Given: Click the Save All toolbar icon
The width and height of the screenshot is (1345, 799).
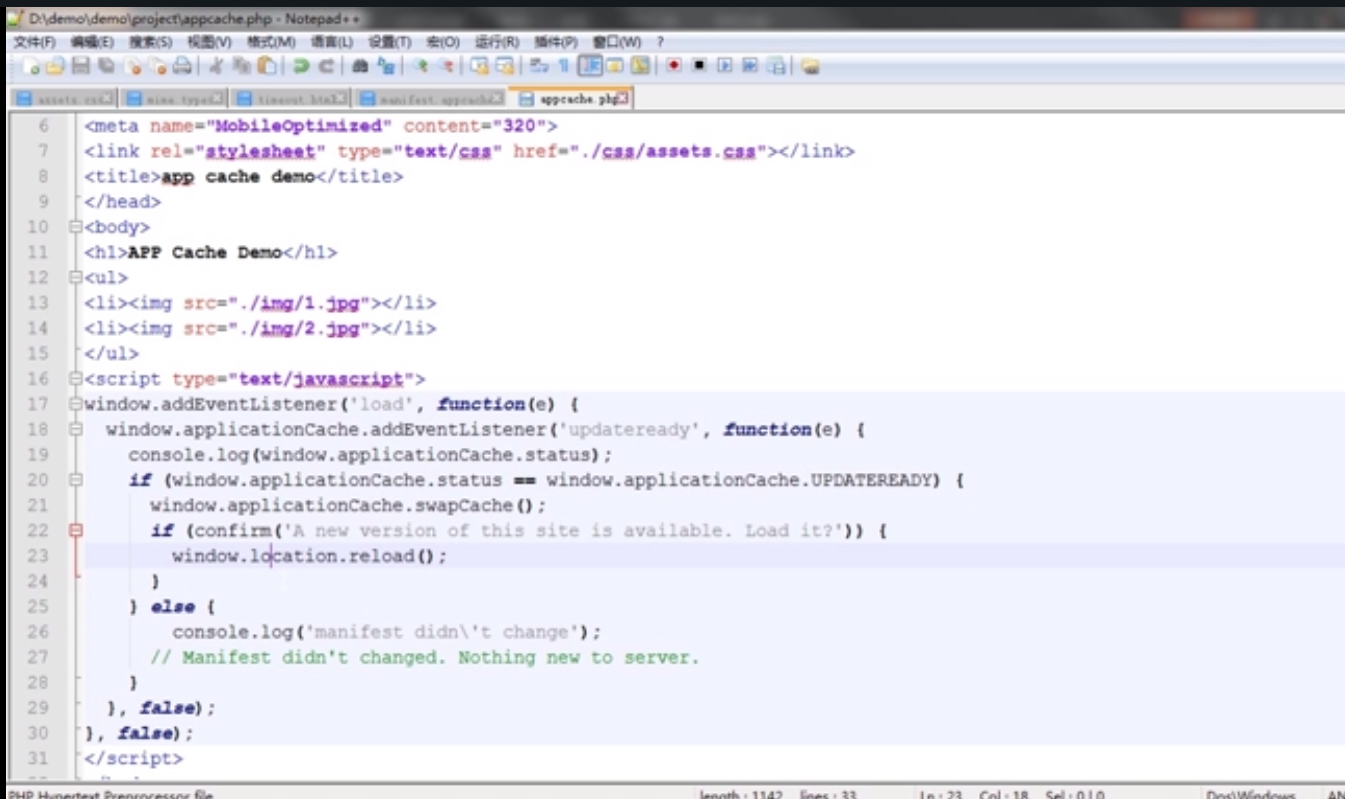Looking at the screenshot, I should [x=106, y=66].
